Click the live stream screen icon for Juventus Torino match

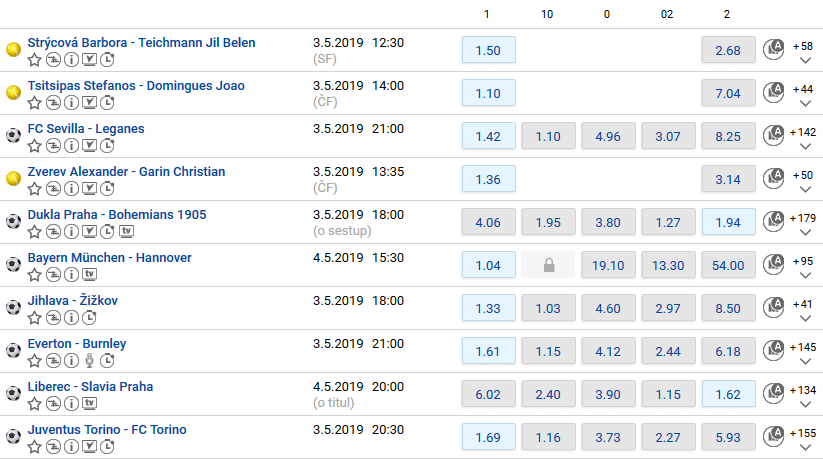point(89,446)
